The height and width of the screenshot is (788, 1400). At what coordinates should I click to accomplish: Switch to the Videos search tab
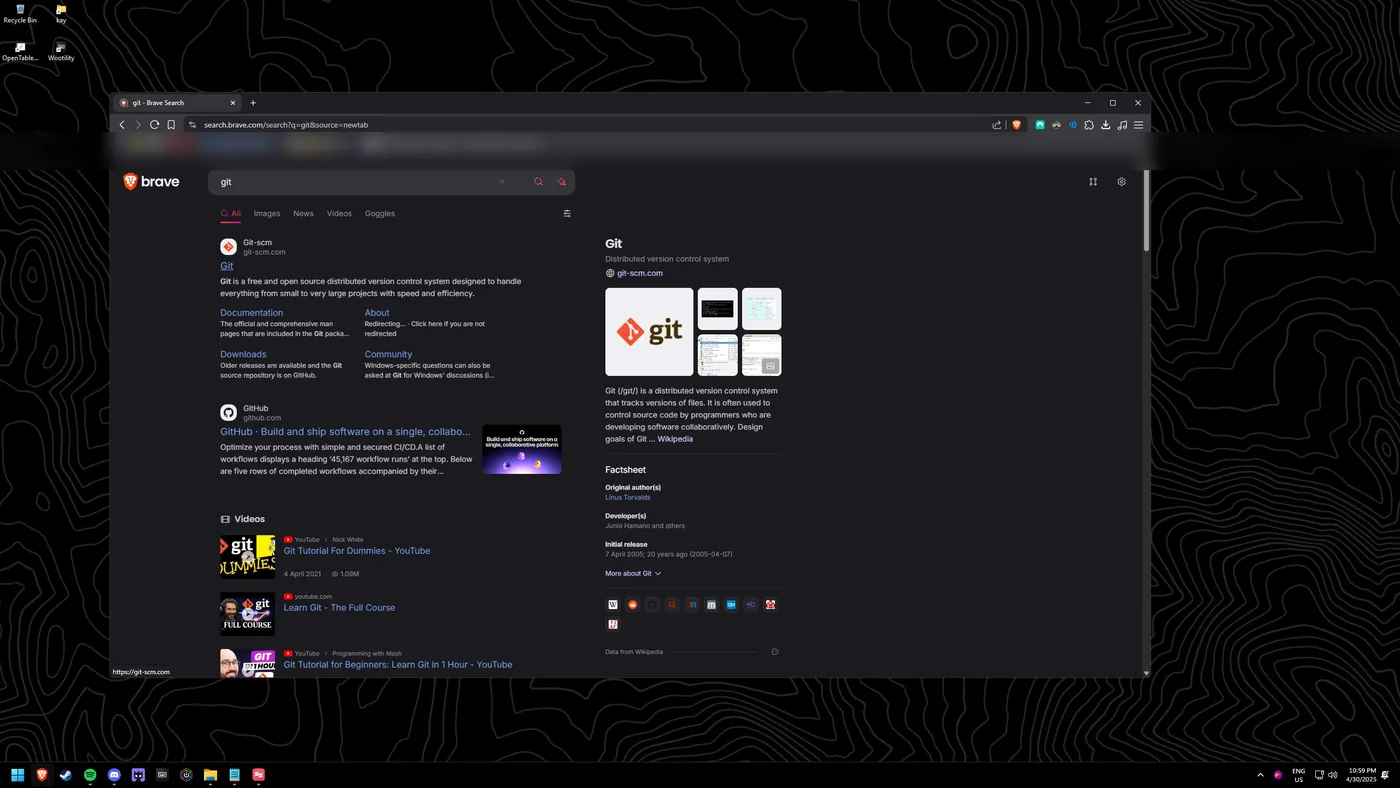pos(339,213)
